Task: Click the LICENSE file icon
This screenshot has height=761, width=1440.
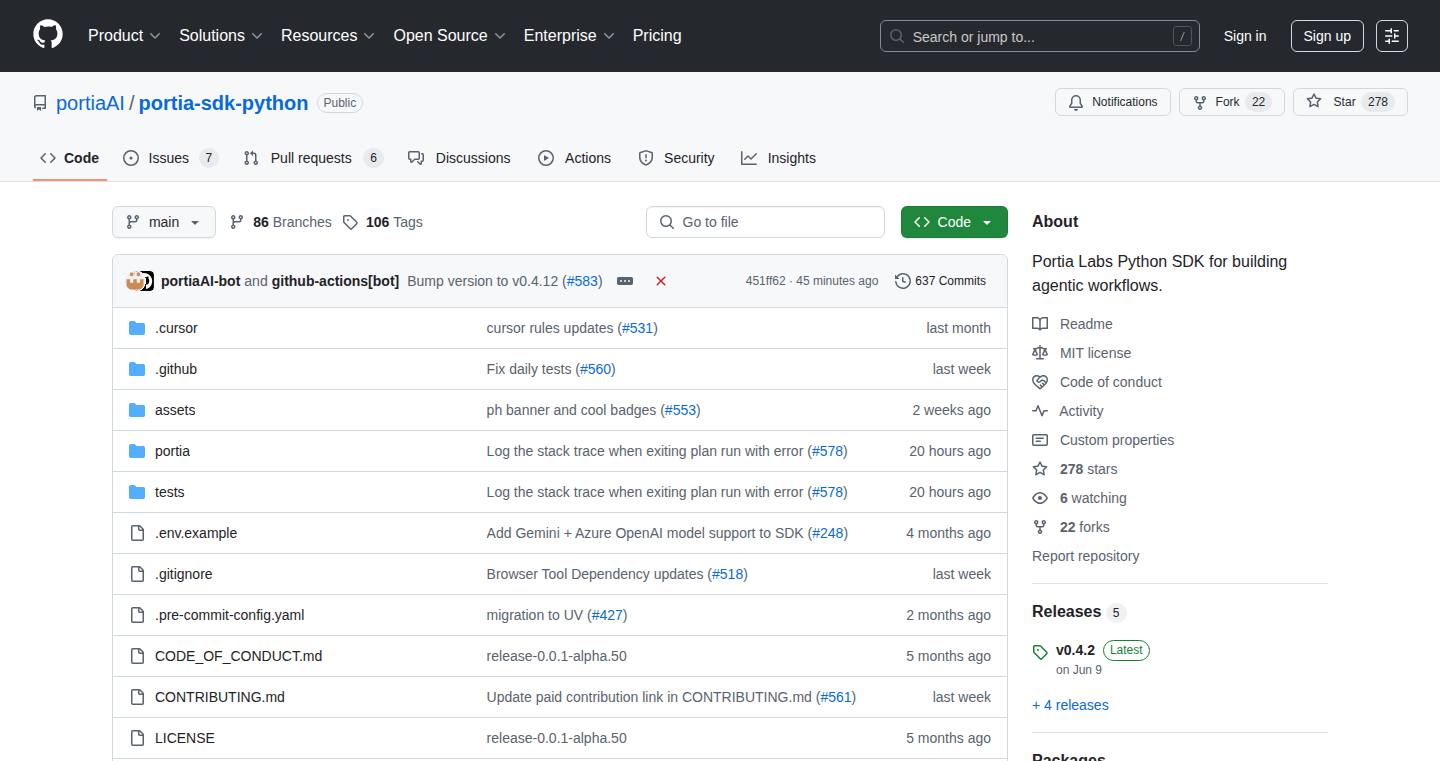Action: pyautogui.click(x=137, y=738)
